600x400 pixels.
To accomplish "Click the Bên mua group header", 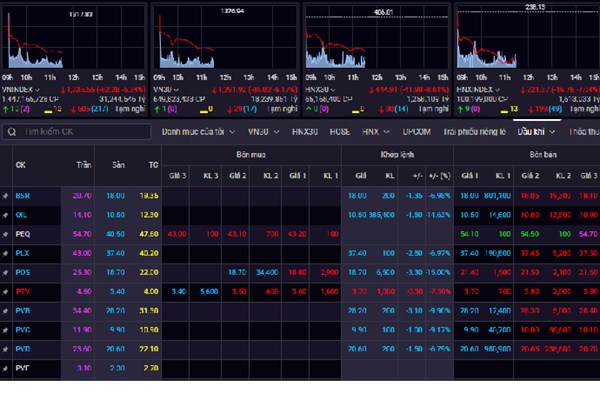I will [251, 155].
